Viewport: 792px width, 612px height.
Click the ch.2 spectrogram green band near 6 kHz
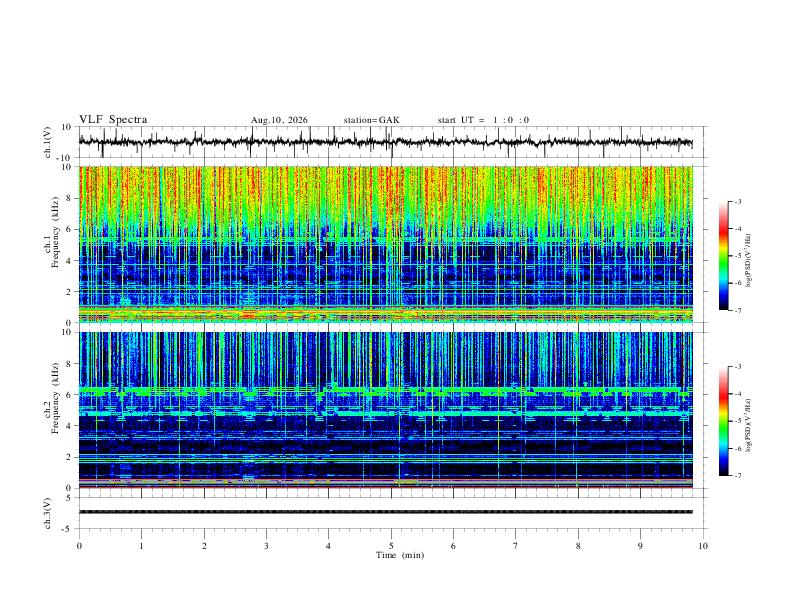point(385,391)
